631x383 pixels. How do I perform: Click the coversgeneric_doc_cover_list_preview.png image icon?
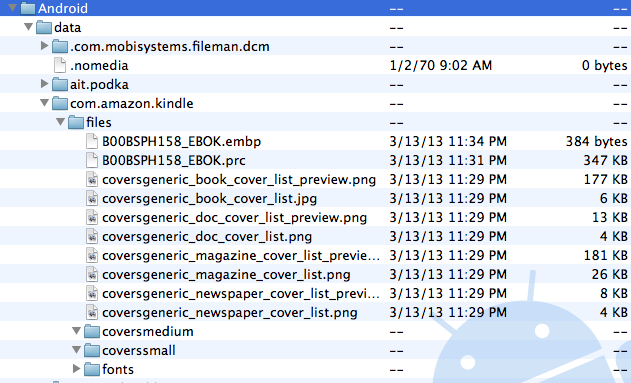(92, 217)
